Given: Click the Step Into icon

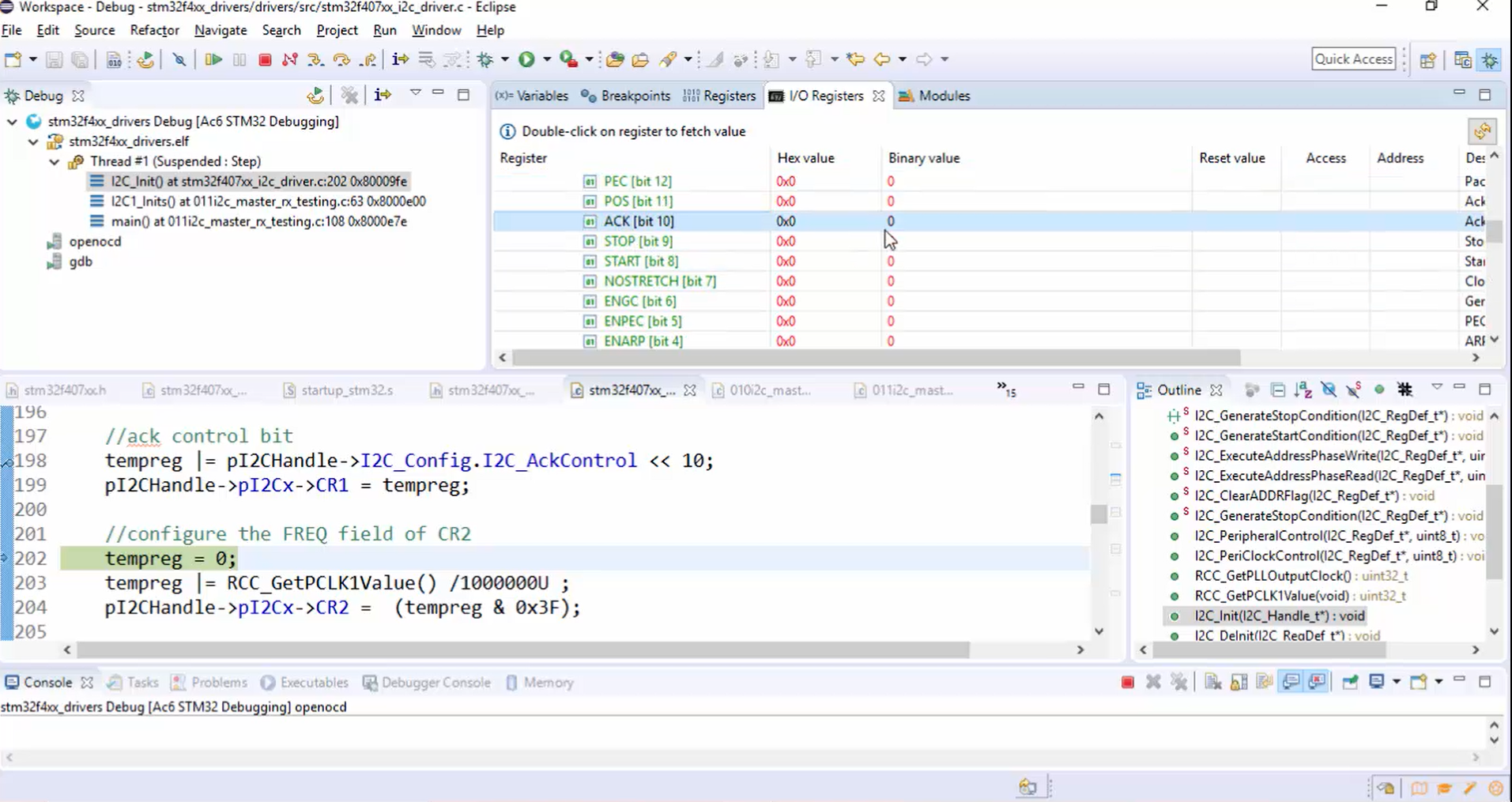Looking at the screenshot, I should coord(315,59).
